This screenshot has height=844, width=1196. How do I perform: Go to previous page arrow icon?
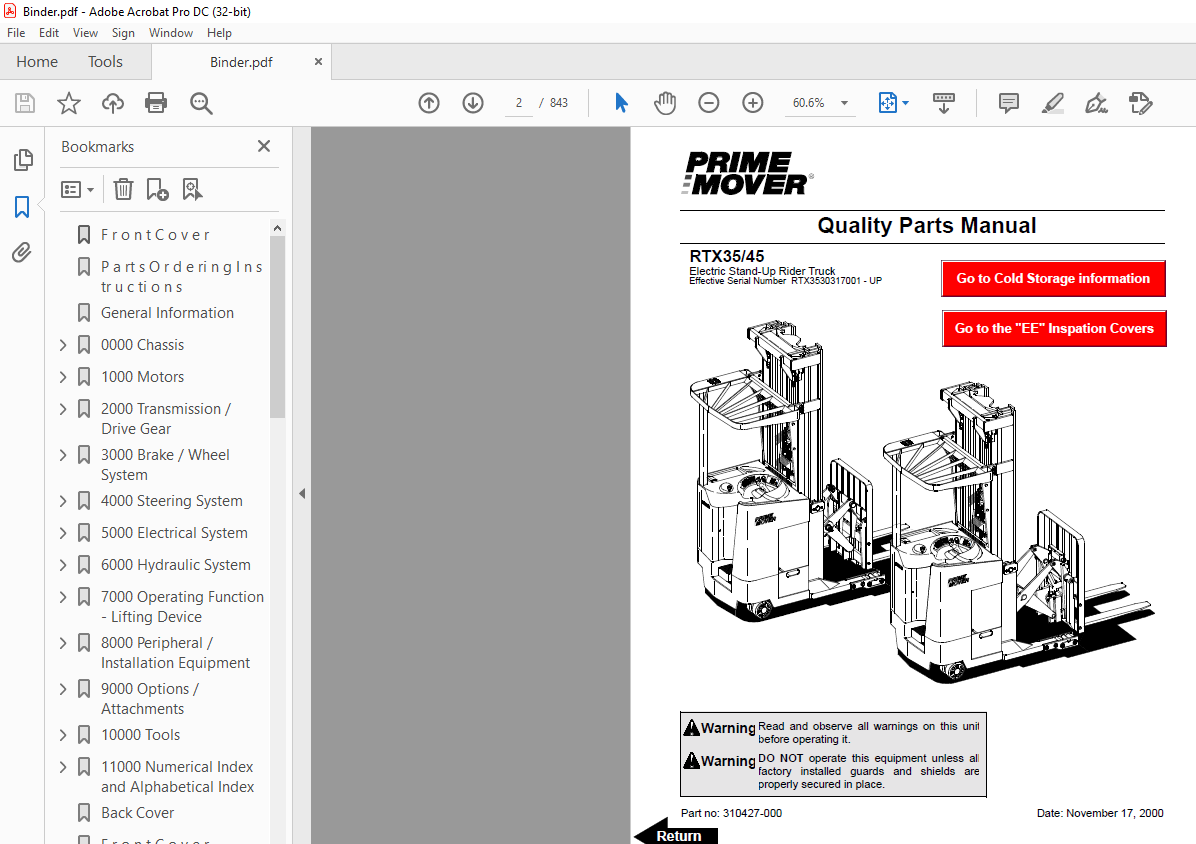429,103
